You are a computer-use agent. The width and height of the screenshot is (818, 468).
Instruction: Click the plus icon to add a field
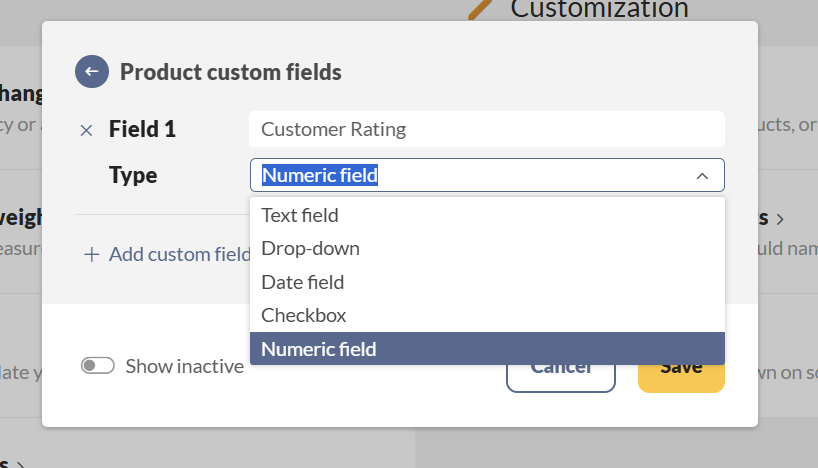92,255
